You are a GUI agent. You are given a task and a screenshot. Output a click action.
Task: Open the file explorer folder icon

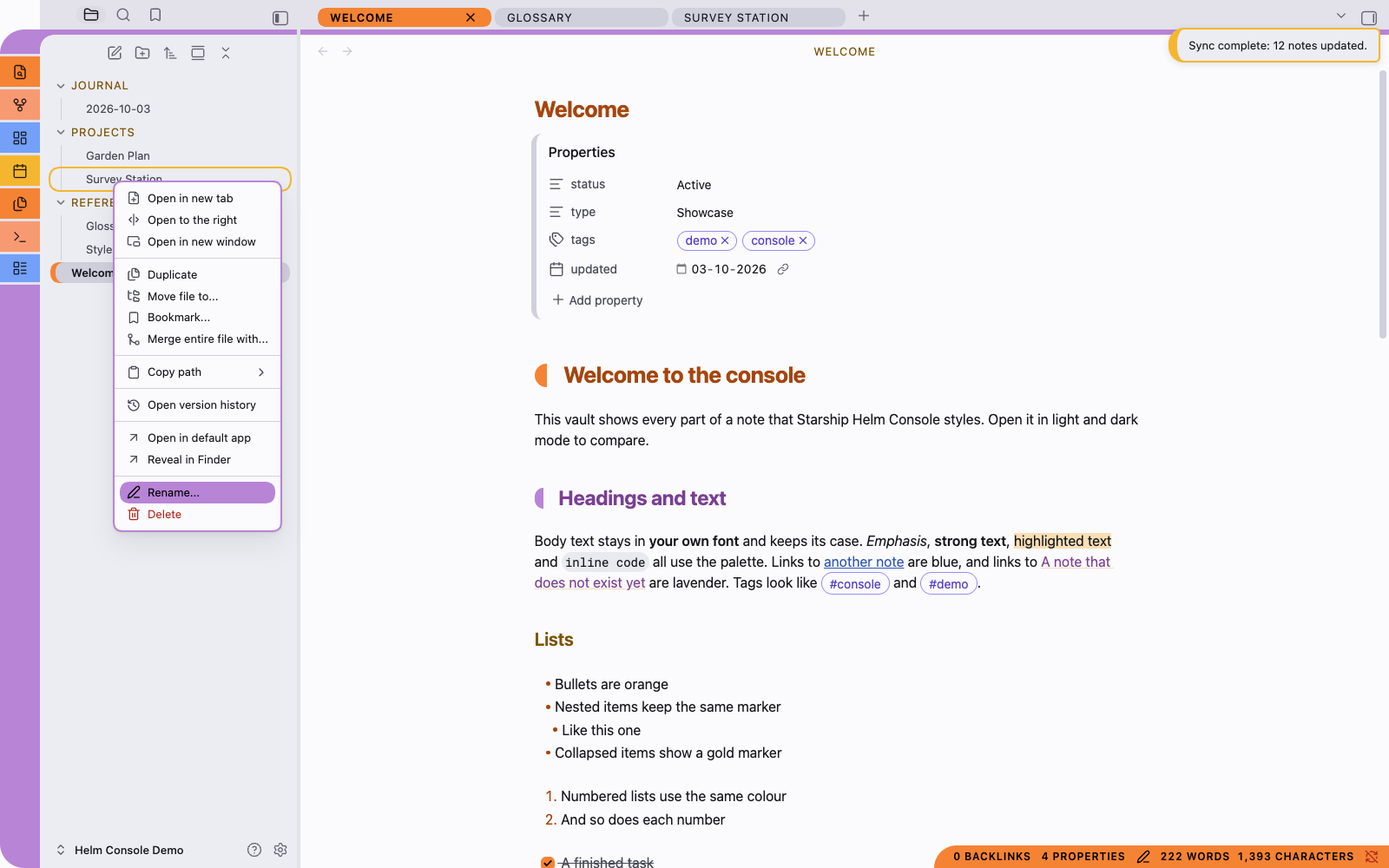91,15
